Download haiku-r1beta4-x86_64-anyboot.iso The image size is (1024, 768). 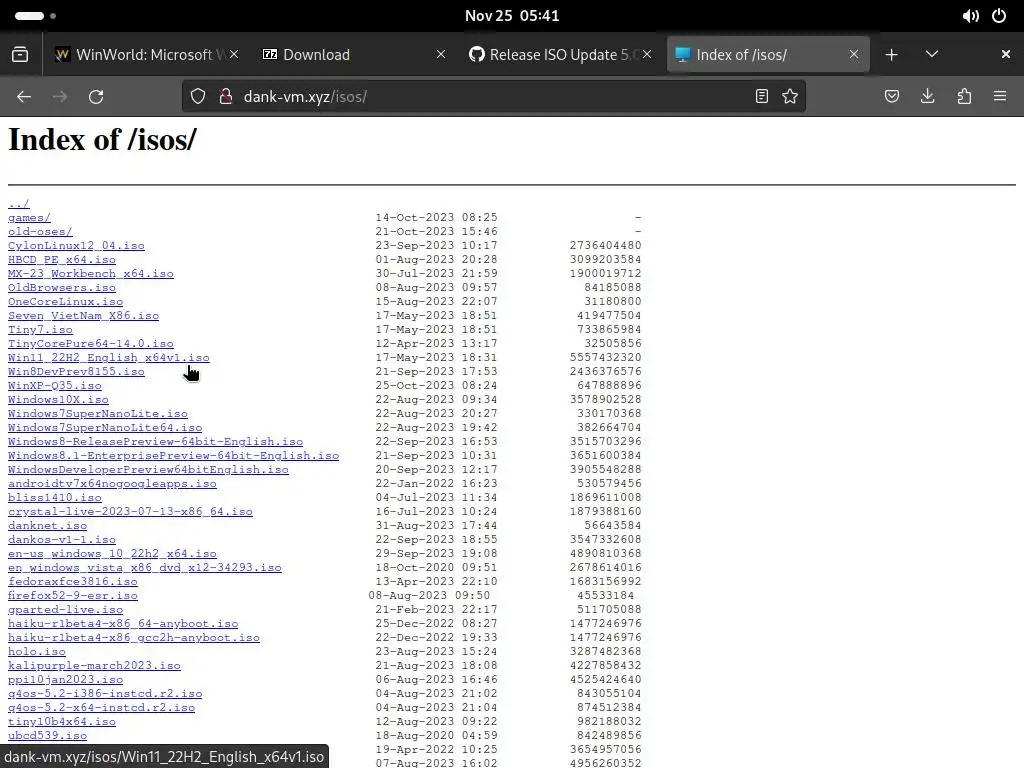click(123, 624)
